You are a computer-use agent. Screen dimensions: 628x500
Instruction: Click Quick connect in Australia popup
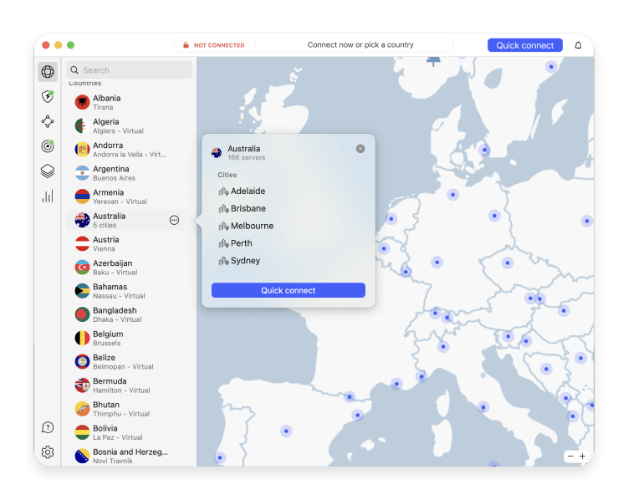tap(288, 290)
